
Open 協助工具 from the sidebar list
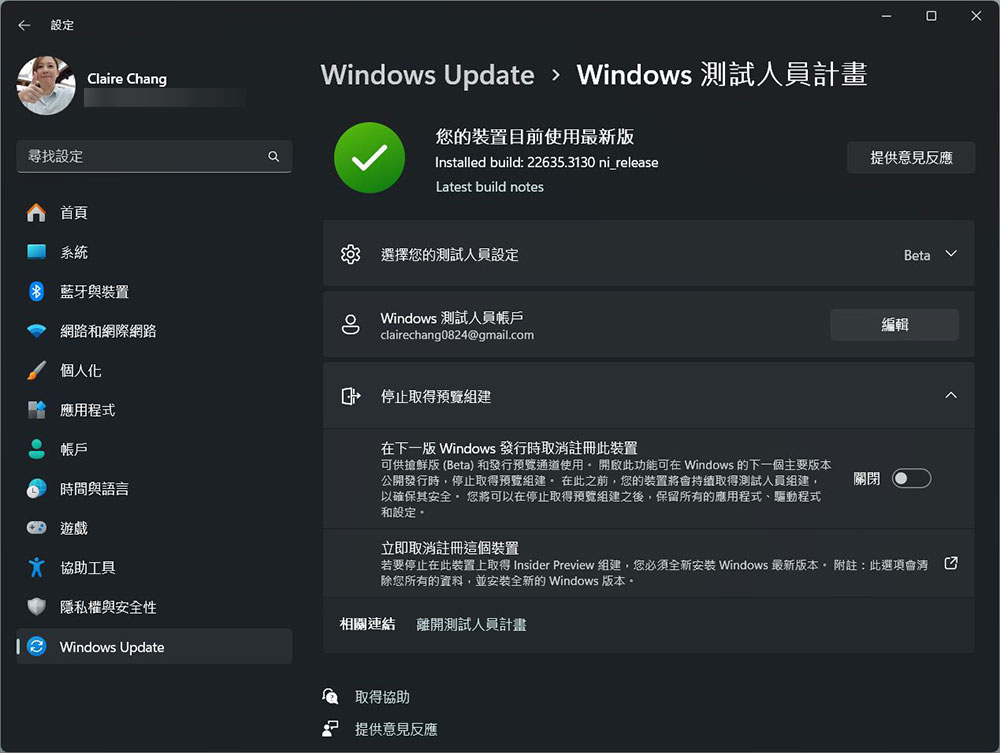pyautogui.click(x=154, y=567)
